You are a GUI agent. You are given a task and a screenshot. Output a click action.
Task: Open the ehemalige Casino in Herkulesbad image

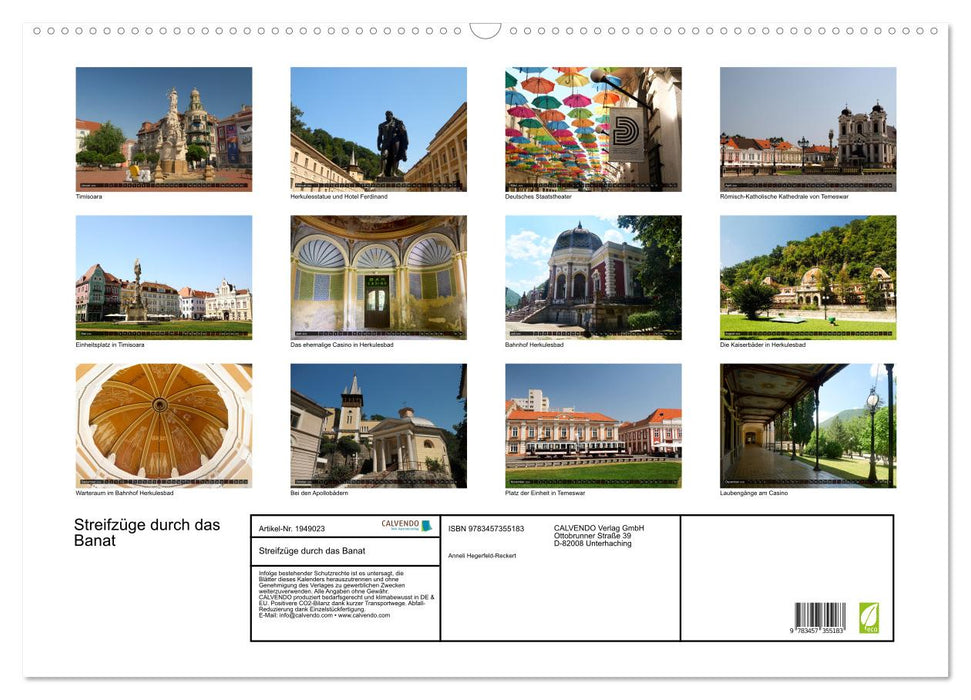(x=378, y=277)
